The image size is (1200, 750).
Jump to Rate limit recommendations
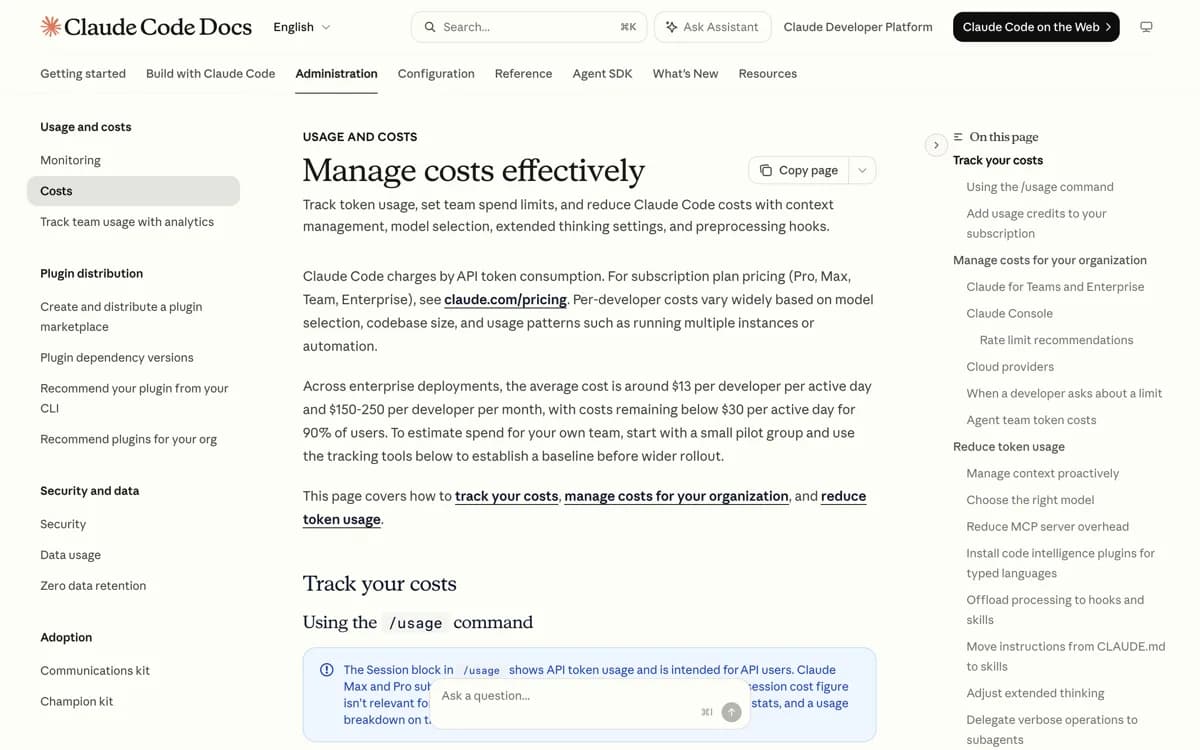click(x=1056, y=340)
